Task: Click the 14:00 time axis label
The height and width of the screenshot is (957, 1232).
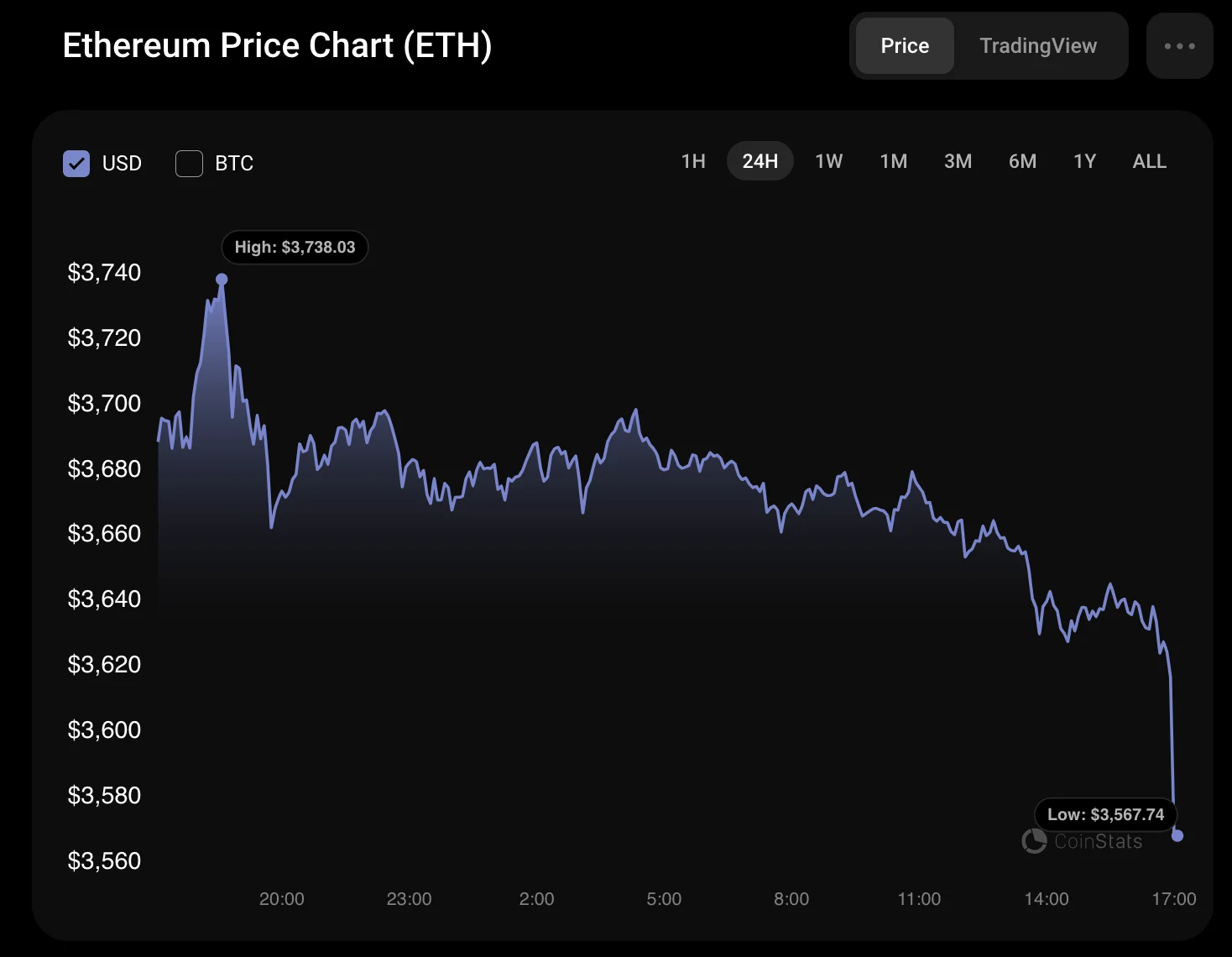Action: pyautogui.click(x=1046, y=899)
